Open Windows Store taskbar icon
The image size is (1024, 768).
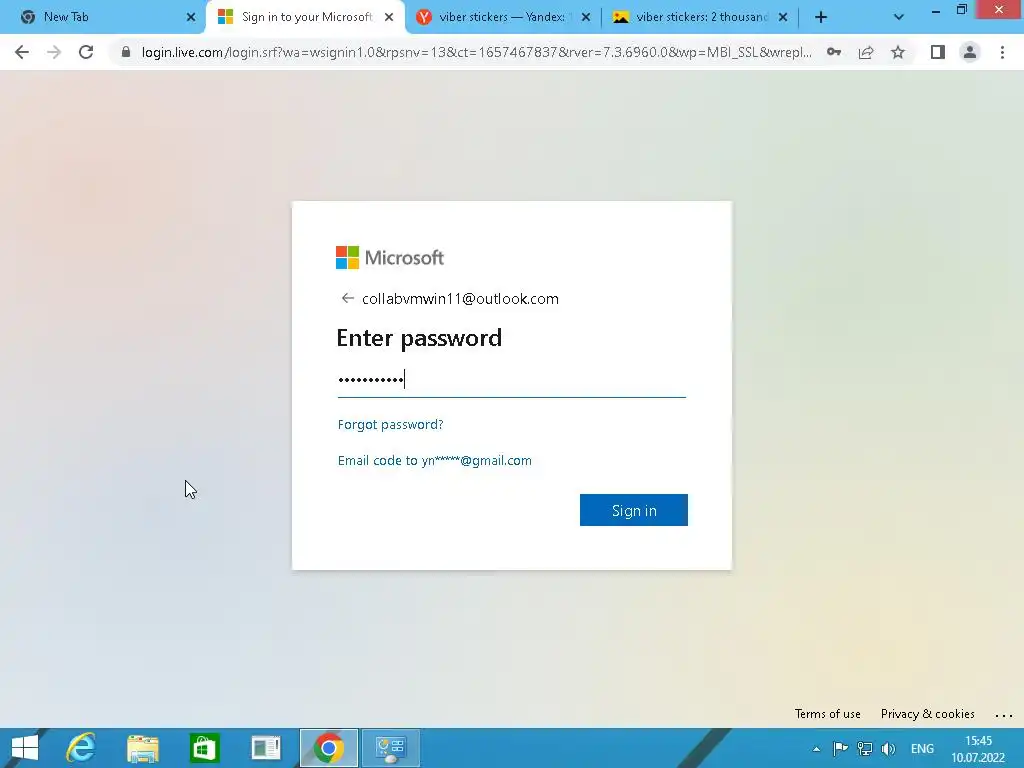click(x=204, y=748)
